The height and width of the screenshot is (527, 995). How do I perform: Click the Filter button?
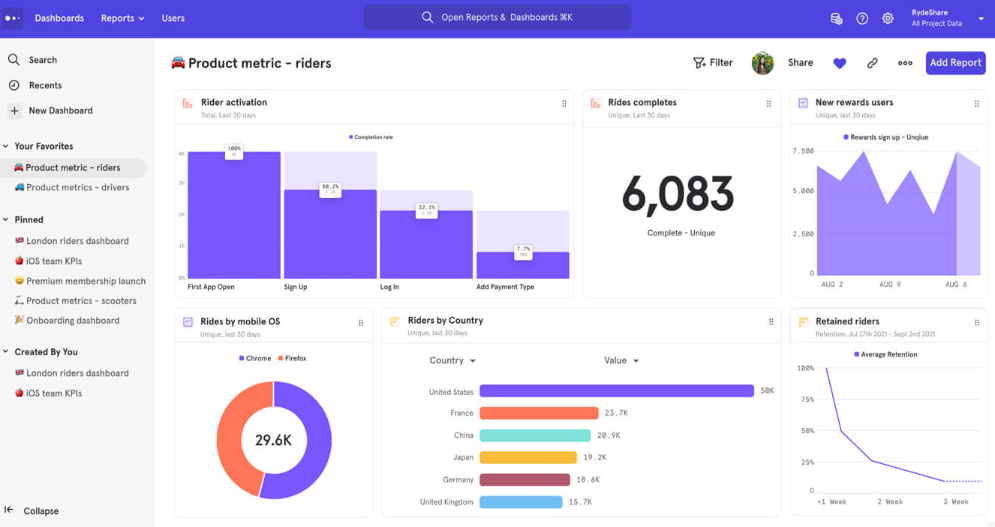[713, 63]
